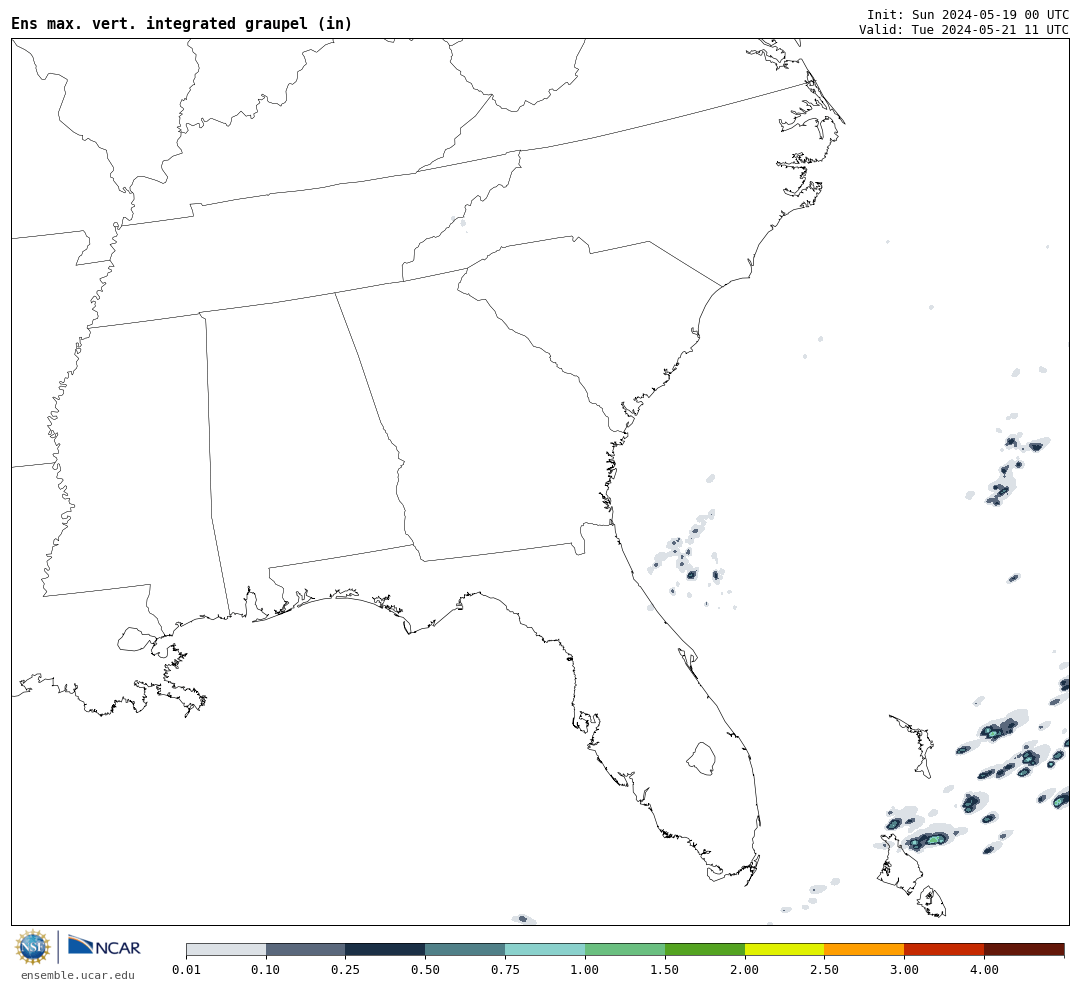Click the 3.00–4.00 red swatch
This screenshot has height=988, width=1080.
(x=944, y=949)
